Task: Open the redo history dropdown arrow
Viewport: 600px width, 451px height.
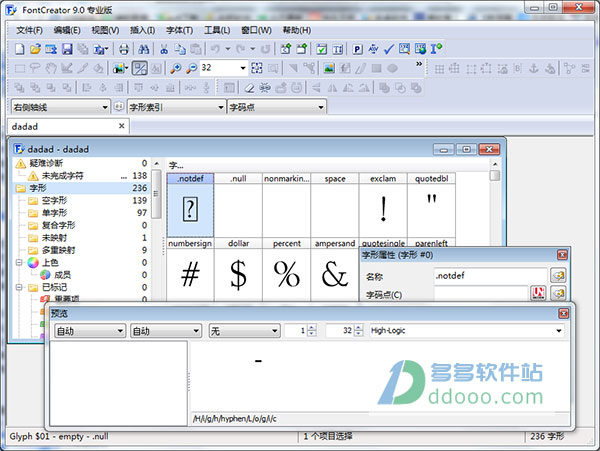Action: [253, 49]
